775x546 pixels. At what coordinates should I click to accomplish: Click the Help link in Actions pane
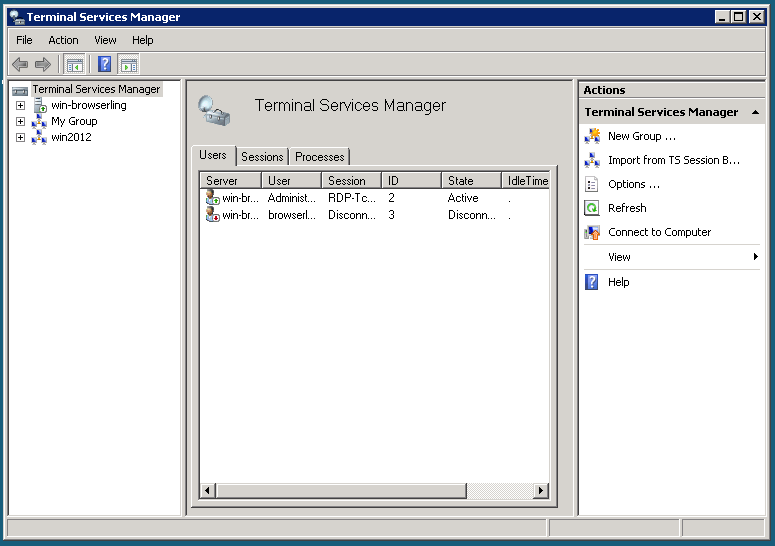619,282
